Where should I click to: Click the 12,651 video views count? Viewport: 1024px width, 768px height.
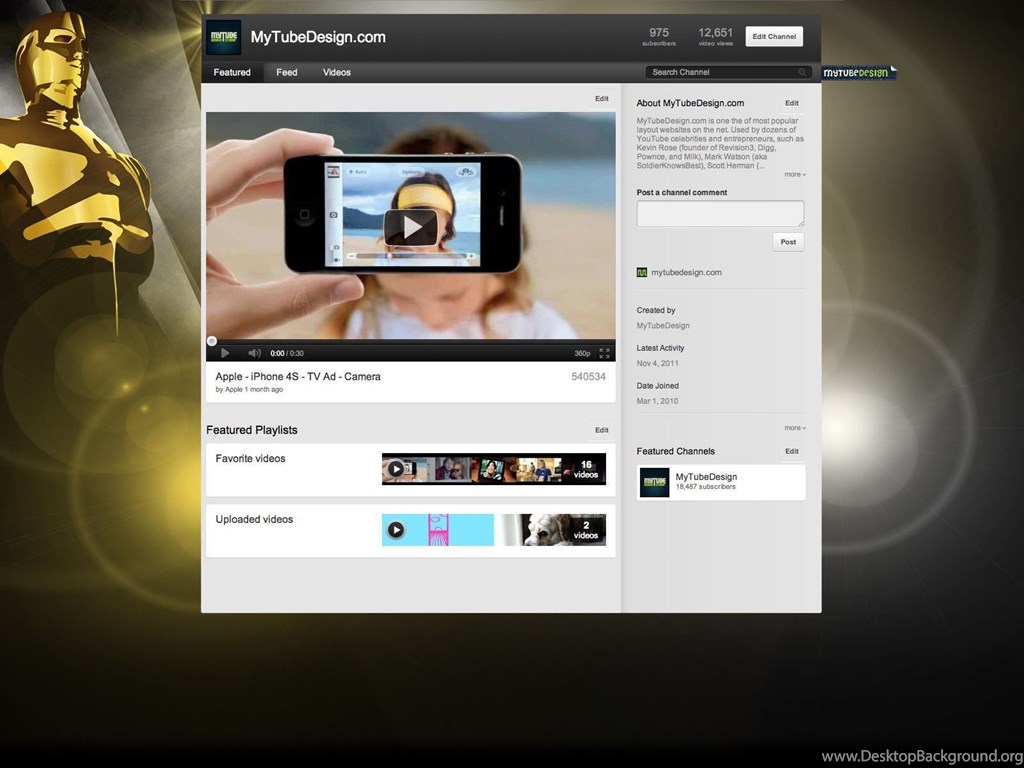(x=716, y=37)
